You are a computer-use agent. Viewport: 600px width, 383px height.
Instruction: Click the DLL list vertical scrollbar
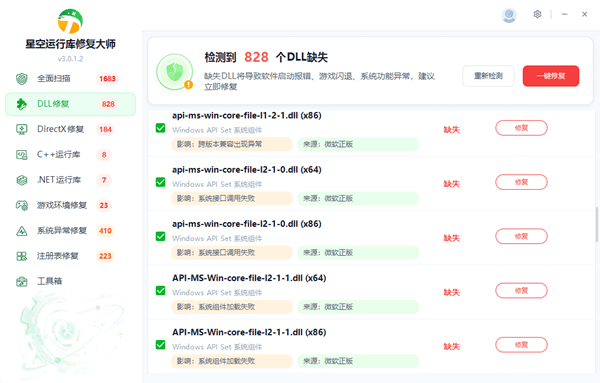[x=596, y=225]
